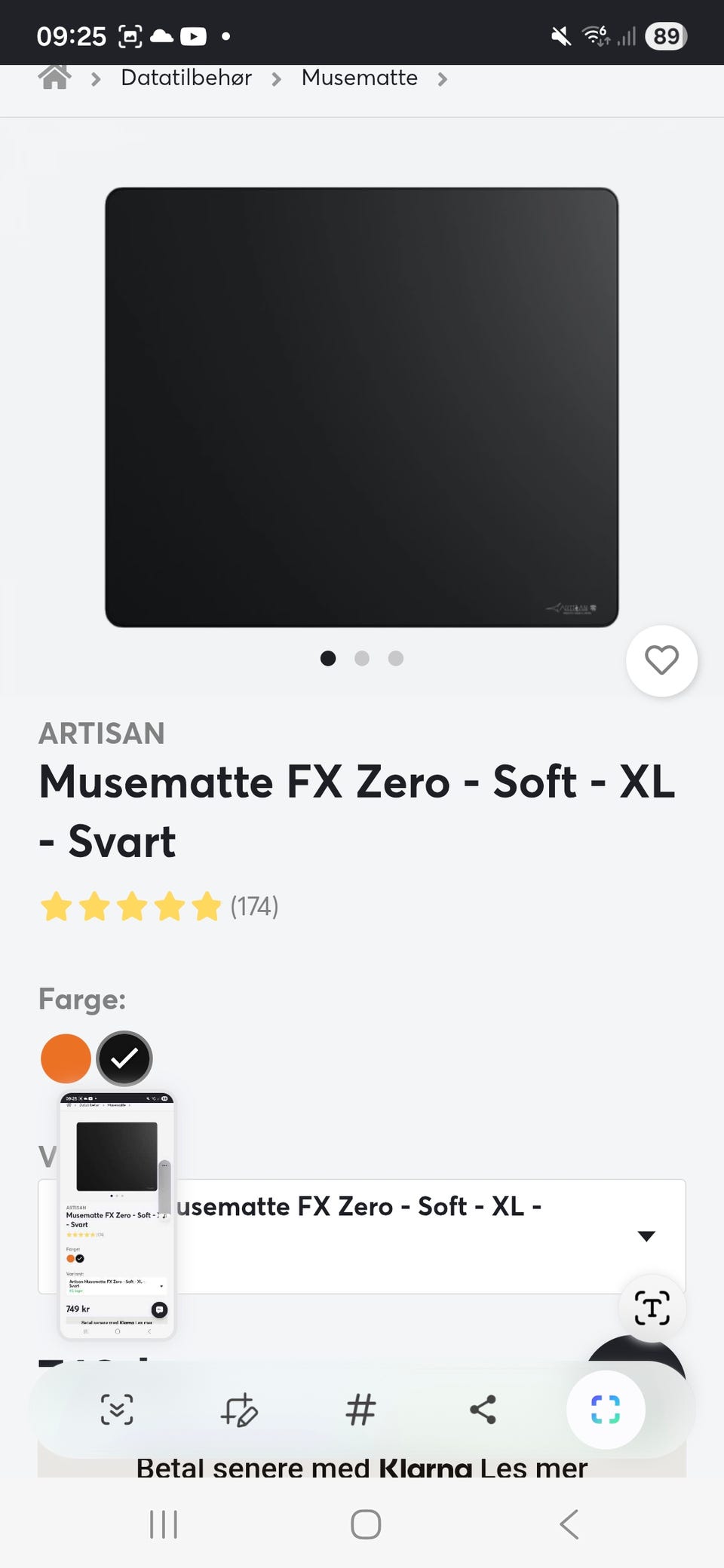Screen dimensions: 724x1568
Task: Tap the extract text icon
Action: pyautogui.click(x=652, y=1308)
